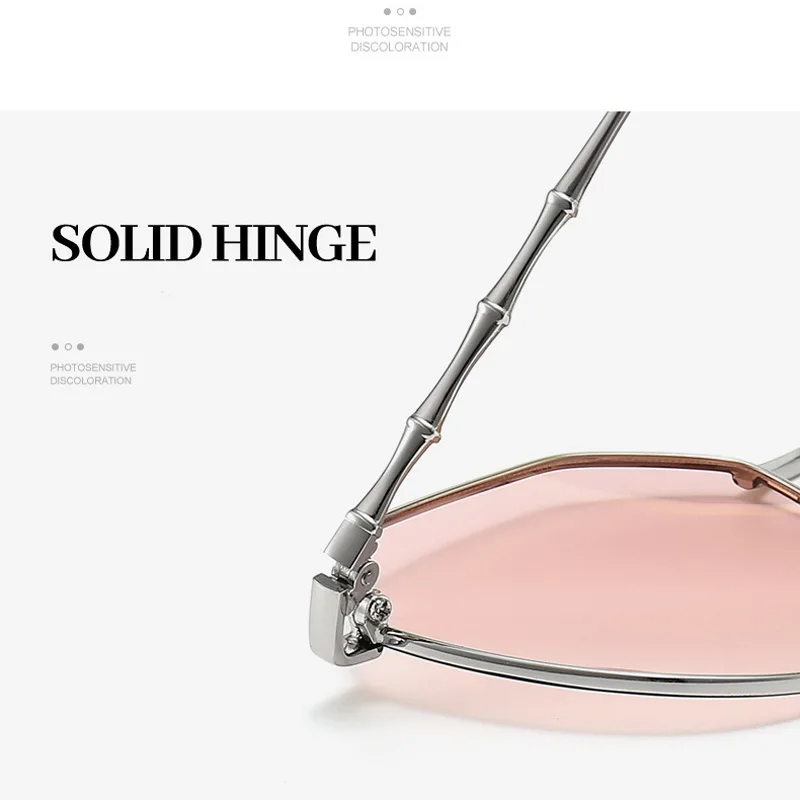Click the C-shaped hinge pivot screw
Screen dimensions: 800x800
point(367,578)
